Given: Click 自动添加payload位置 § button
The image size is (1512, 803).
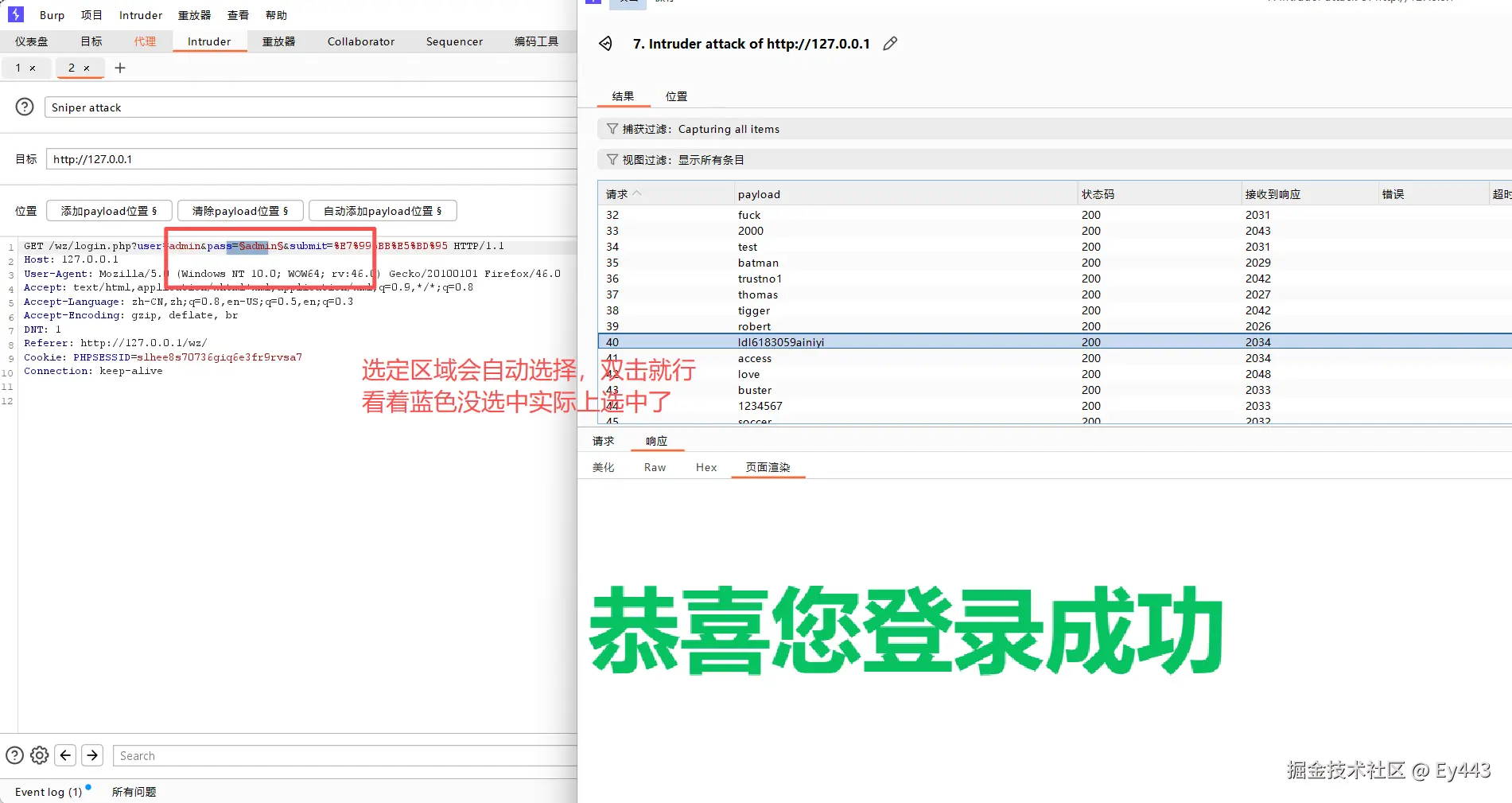Looking at the screenshot, I should tap(383, 211).
